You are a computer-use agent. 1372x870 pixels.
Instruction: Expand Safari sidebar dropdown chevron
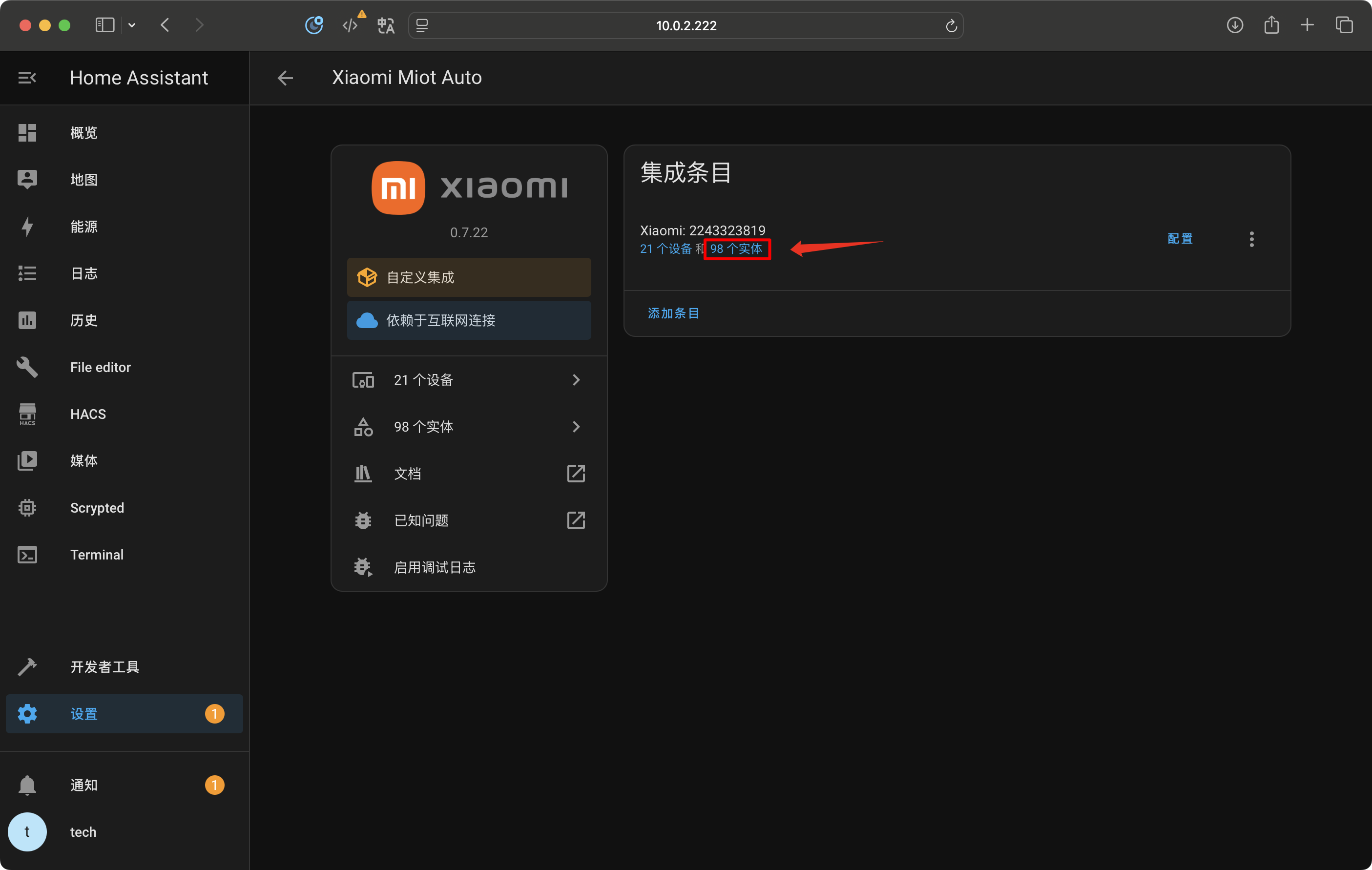click(x=132, y=25)
